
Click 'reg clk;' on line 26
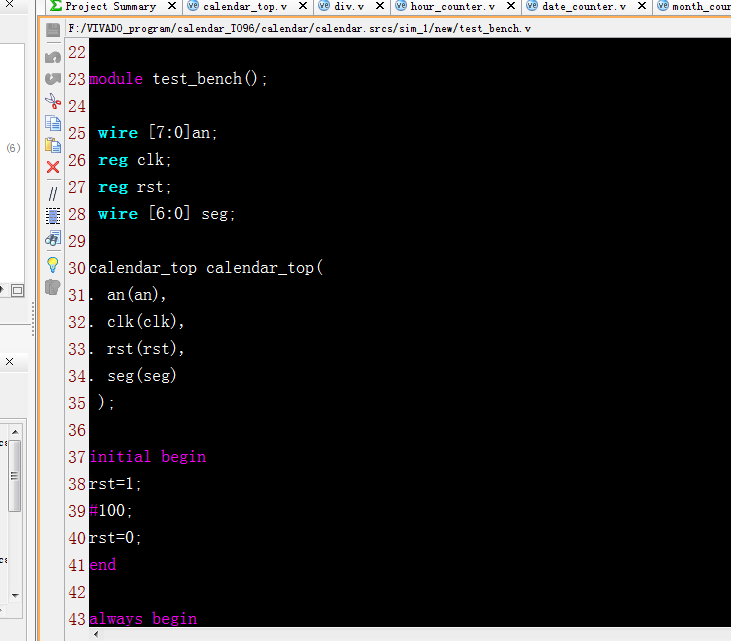point(135,160)
